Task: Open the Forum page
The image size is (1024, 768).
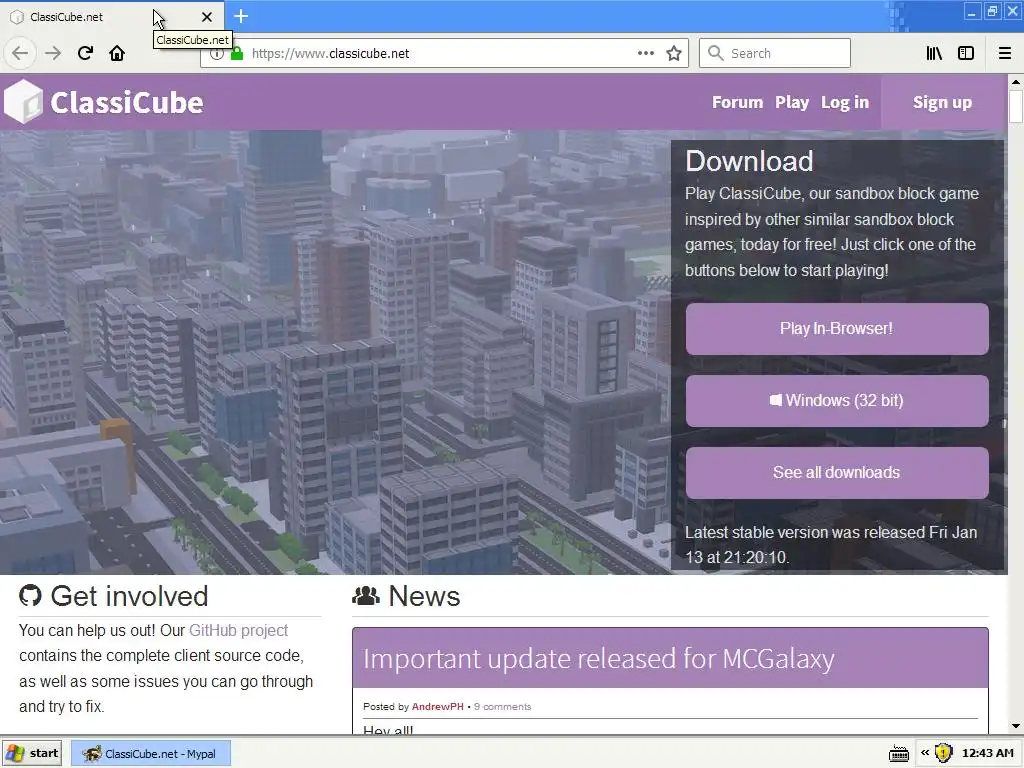Action: click(x=737, y=103)
